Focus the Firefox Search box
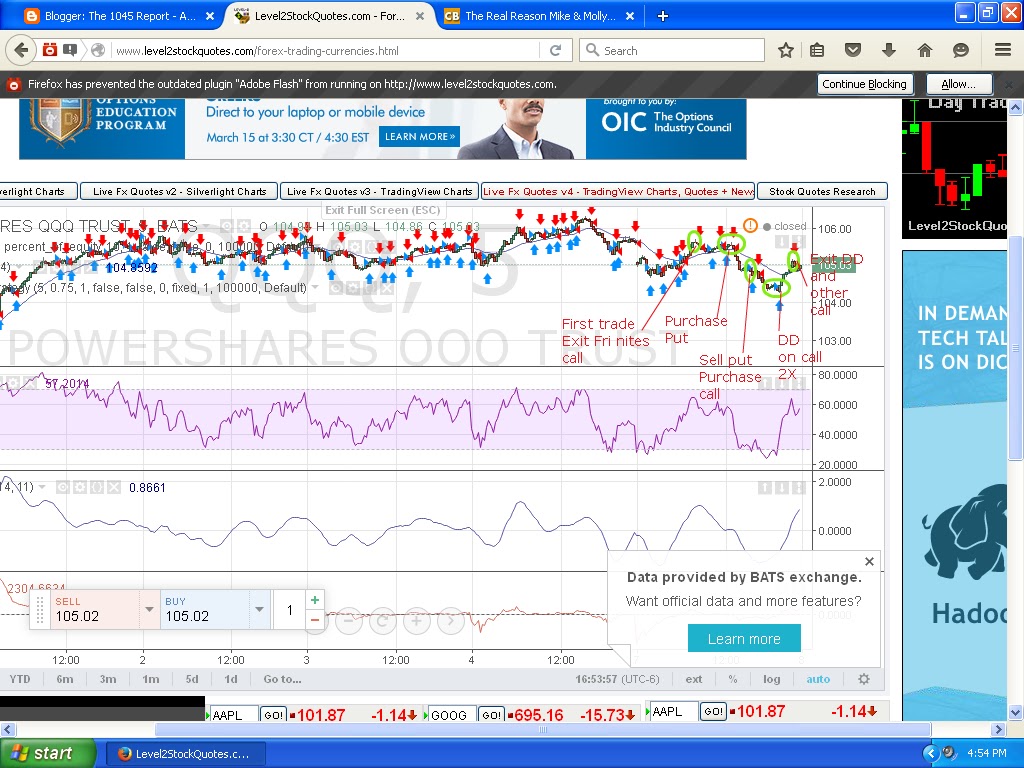 [x=671, y=50]
